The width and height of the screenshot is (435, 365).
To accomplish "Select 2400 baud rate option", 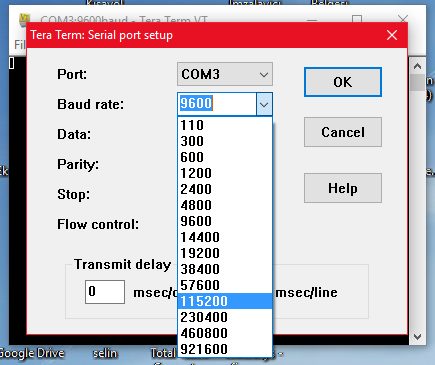I will 225,189.
